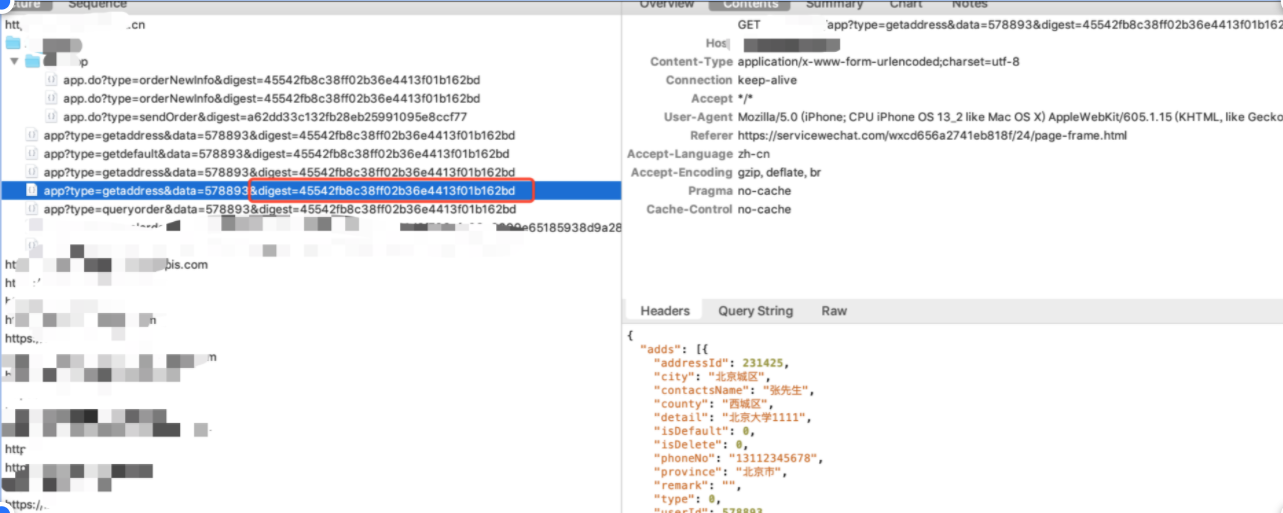Show the Notes tab

(x=969, y=4)
